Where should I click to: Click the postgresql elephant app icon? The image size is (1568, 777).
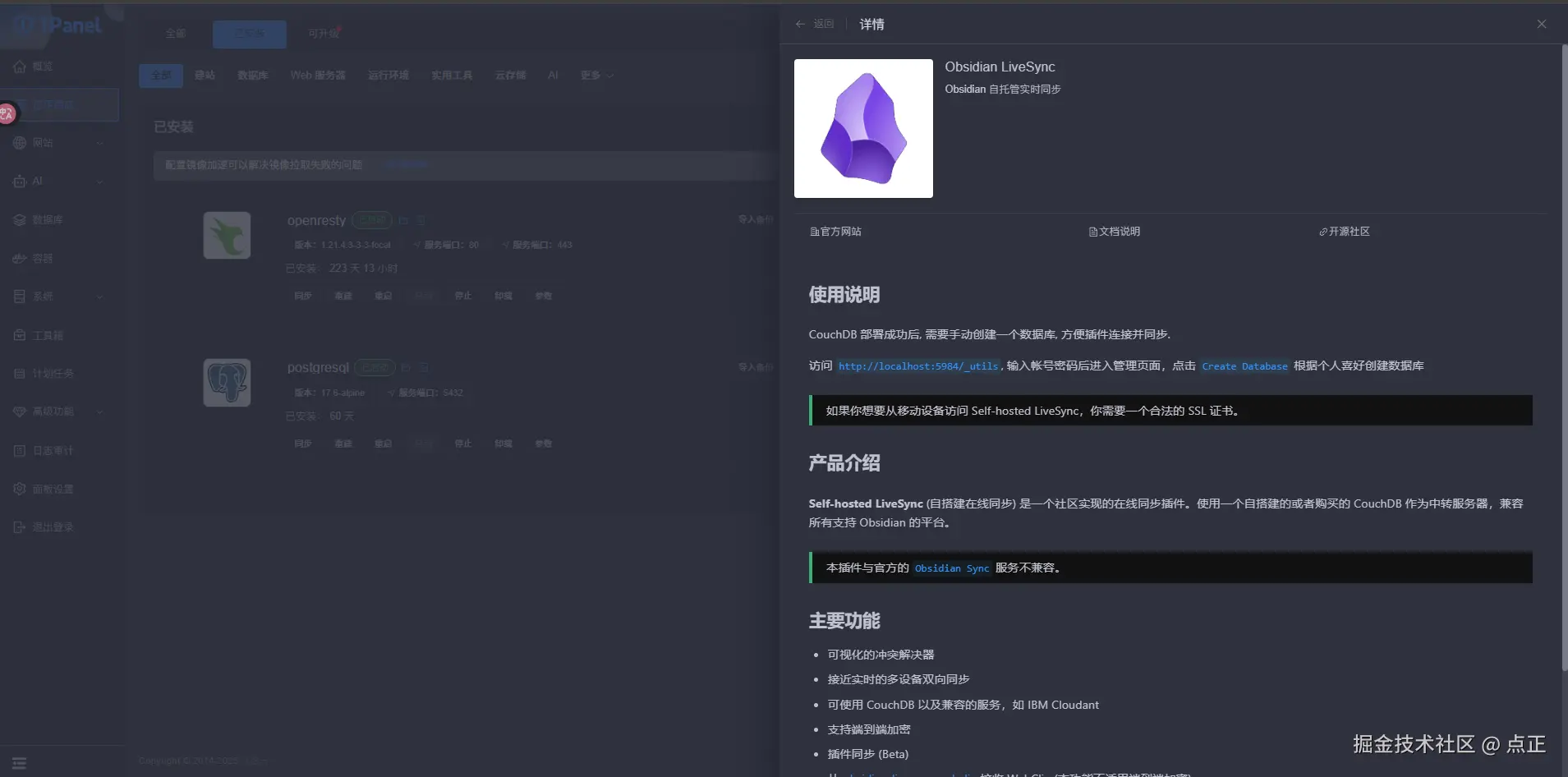pyautogui.click(x=227, y=383)
